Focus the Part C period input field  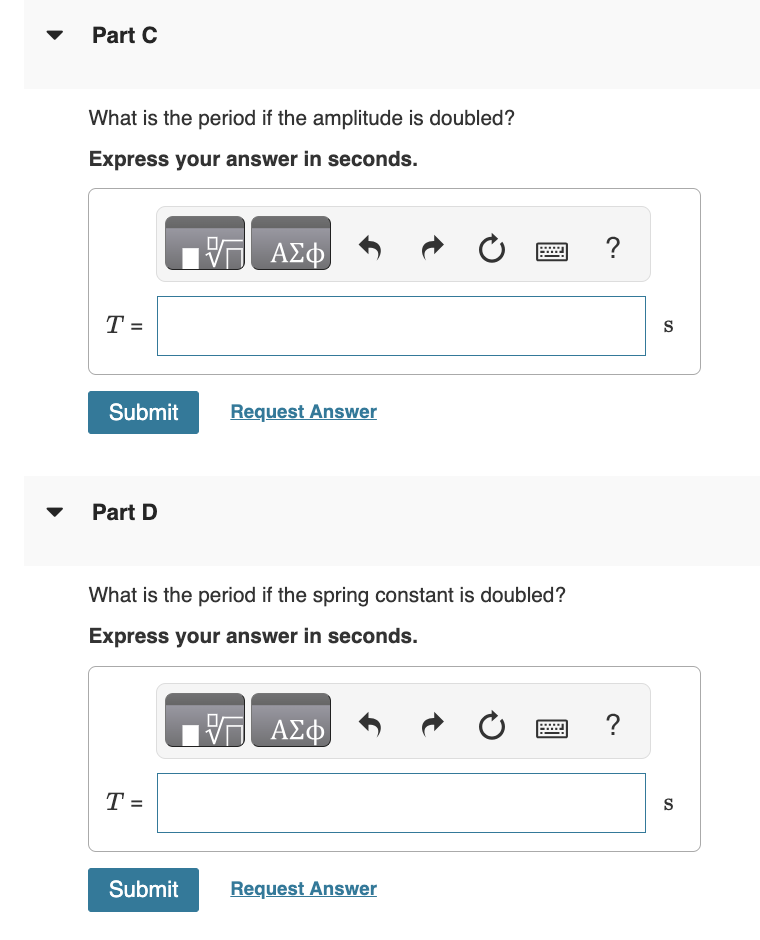pos(401,326)
